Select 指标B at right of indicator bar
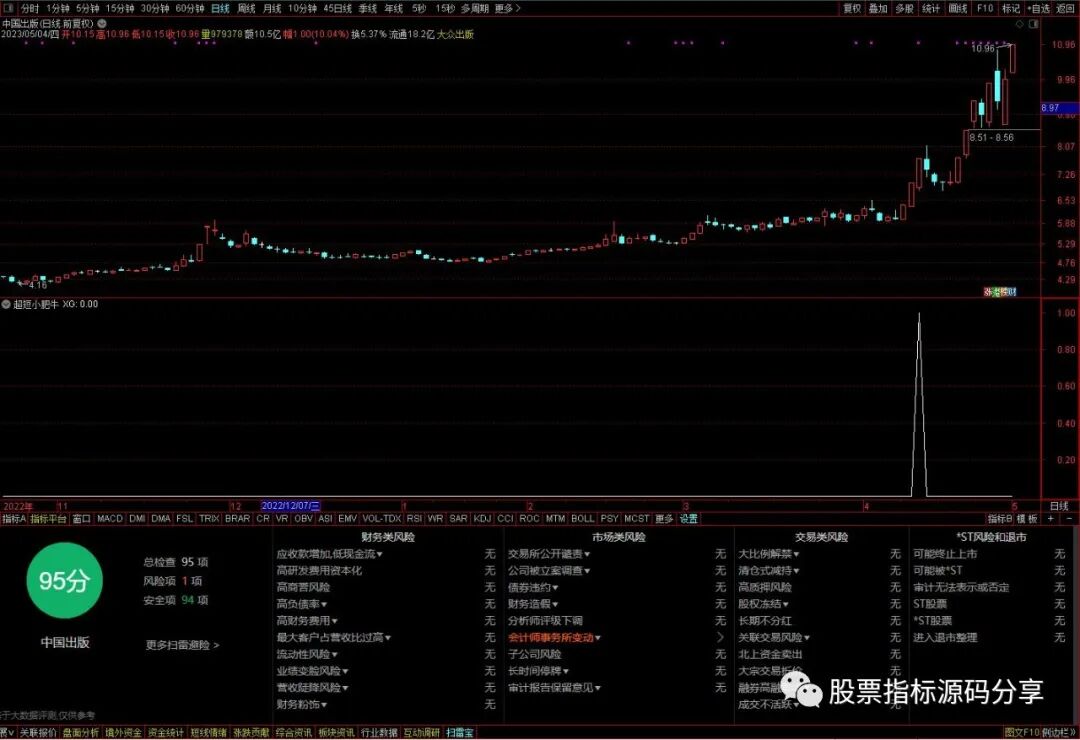 click(999, 518)
